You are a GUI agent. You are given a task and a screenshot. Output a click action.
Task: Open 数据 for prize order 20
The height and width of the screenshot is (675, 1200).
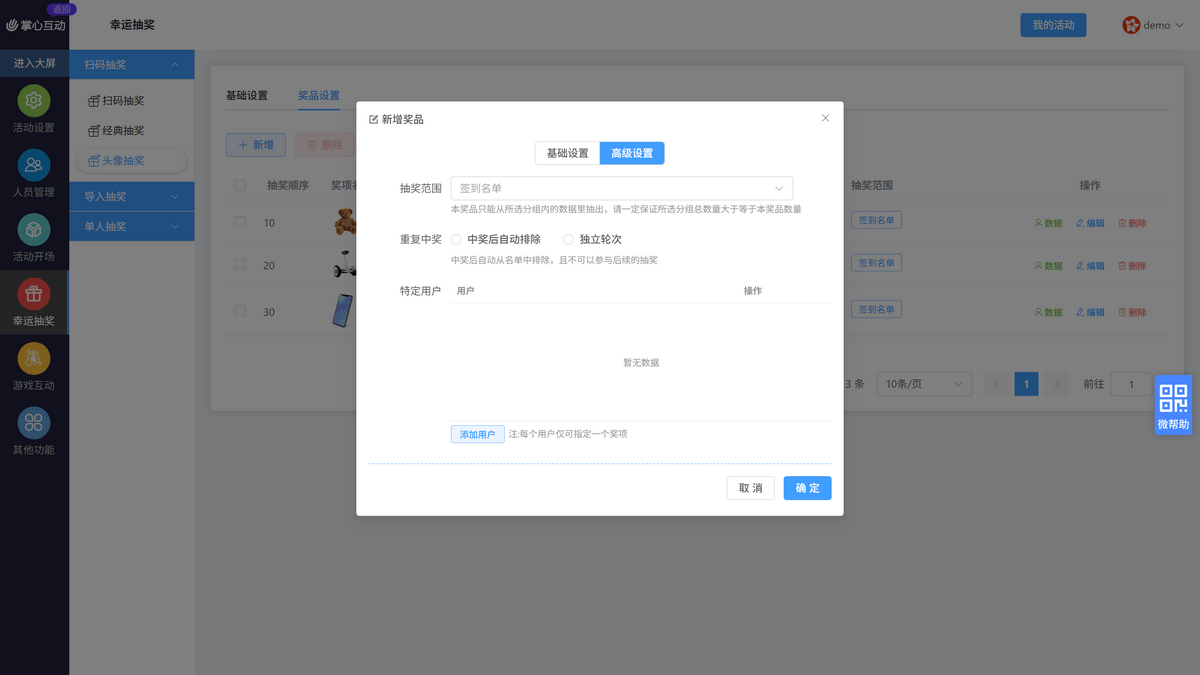(1048, 266)
